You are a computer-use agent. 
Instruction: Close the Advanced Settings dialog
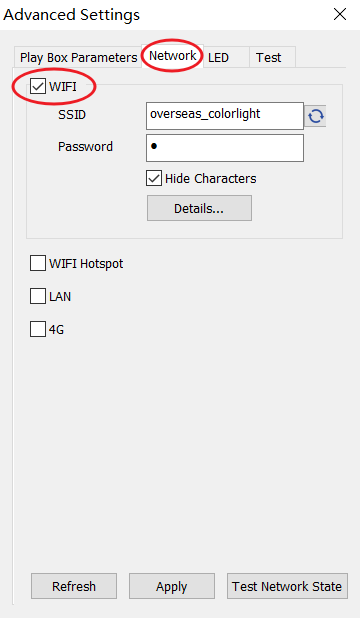pyautogui.click(x=339, y=15)
